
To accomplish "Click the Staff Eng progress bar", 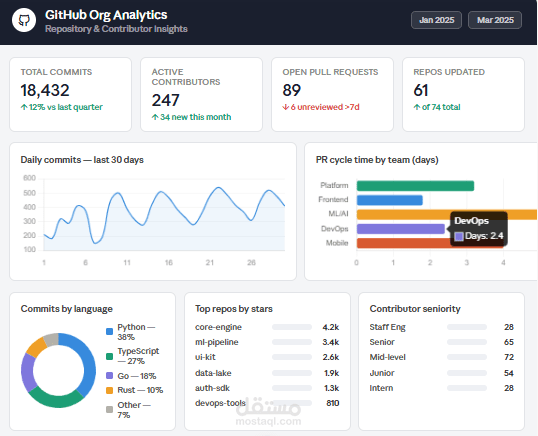I will point(467,327).
